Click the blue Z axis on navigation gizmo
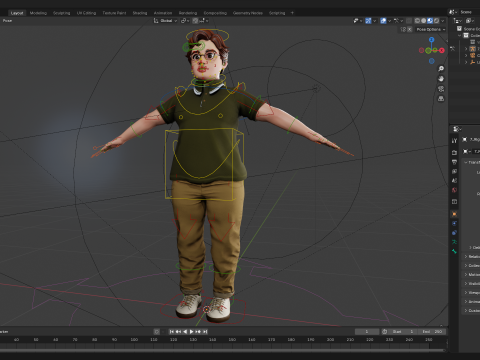This screenshot has height=360, width=480. [x=432, y=40]
